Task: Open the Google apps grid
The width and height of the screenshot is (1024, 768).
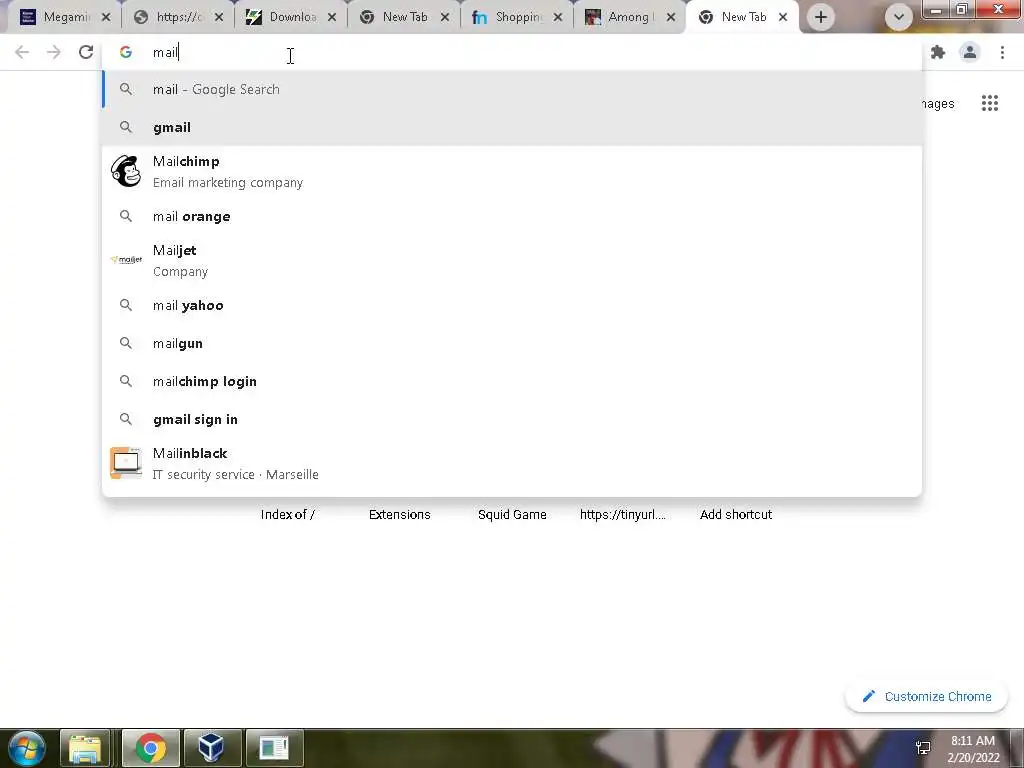Action: click(990, 103)
